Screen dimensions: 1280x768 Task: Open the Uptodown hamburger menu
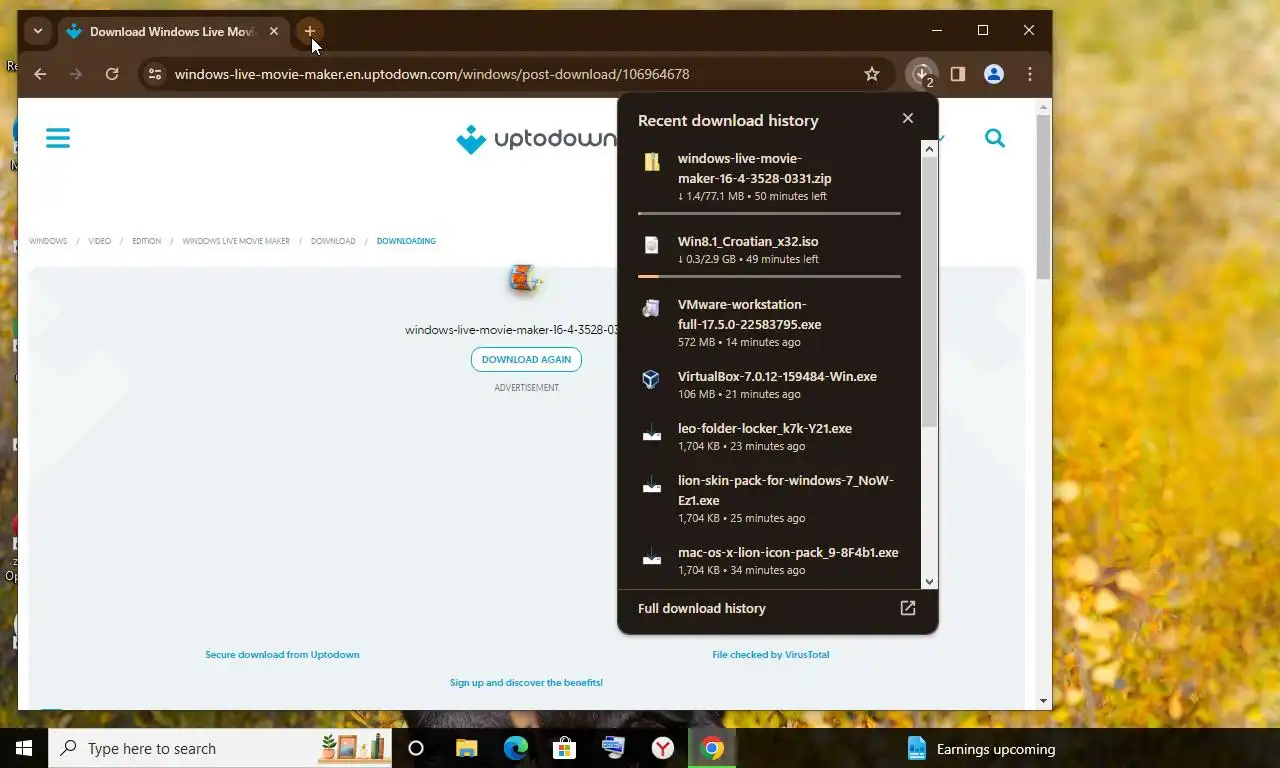point(58,138)
